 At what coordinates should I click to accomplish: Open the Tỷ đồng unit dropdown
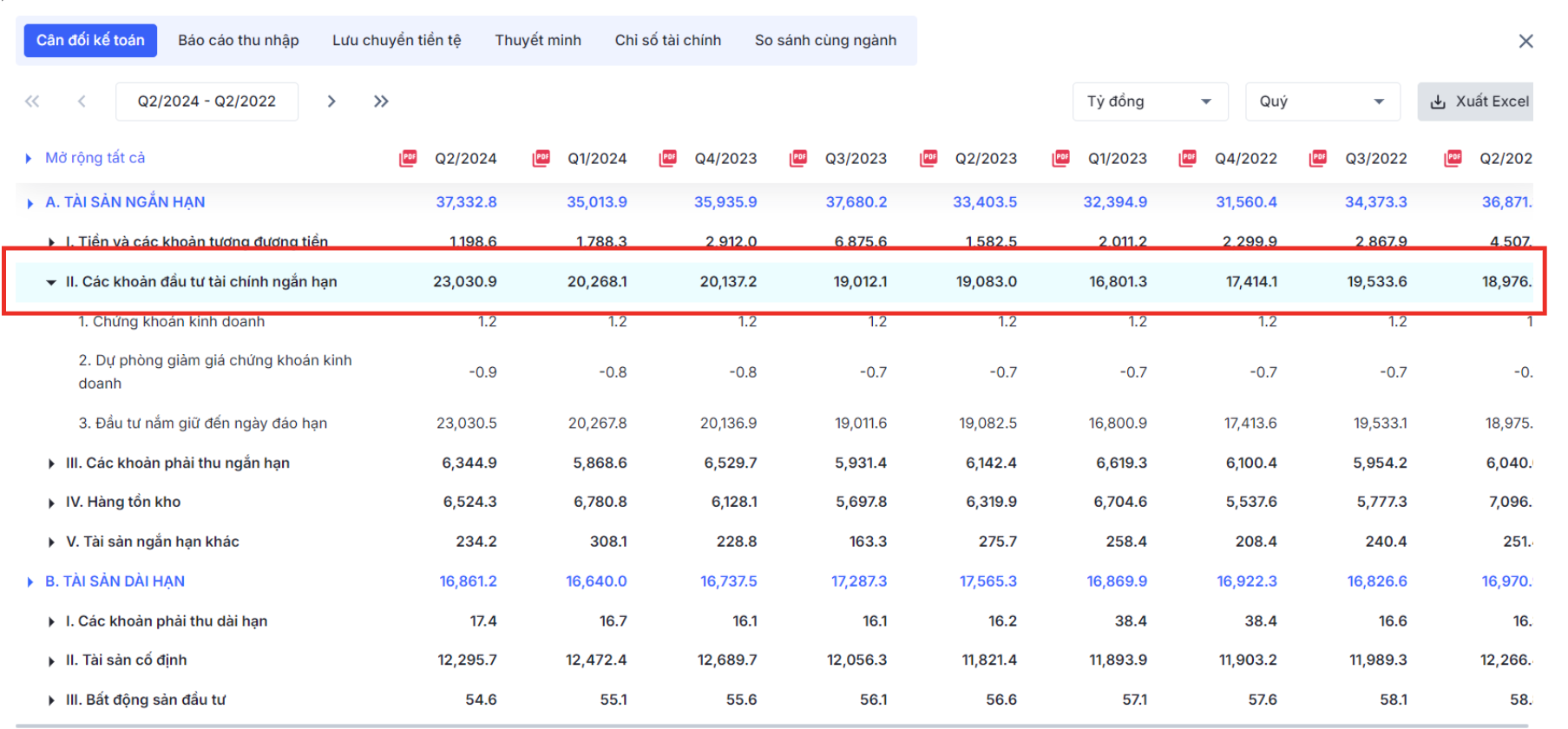1150,102
